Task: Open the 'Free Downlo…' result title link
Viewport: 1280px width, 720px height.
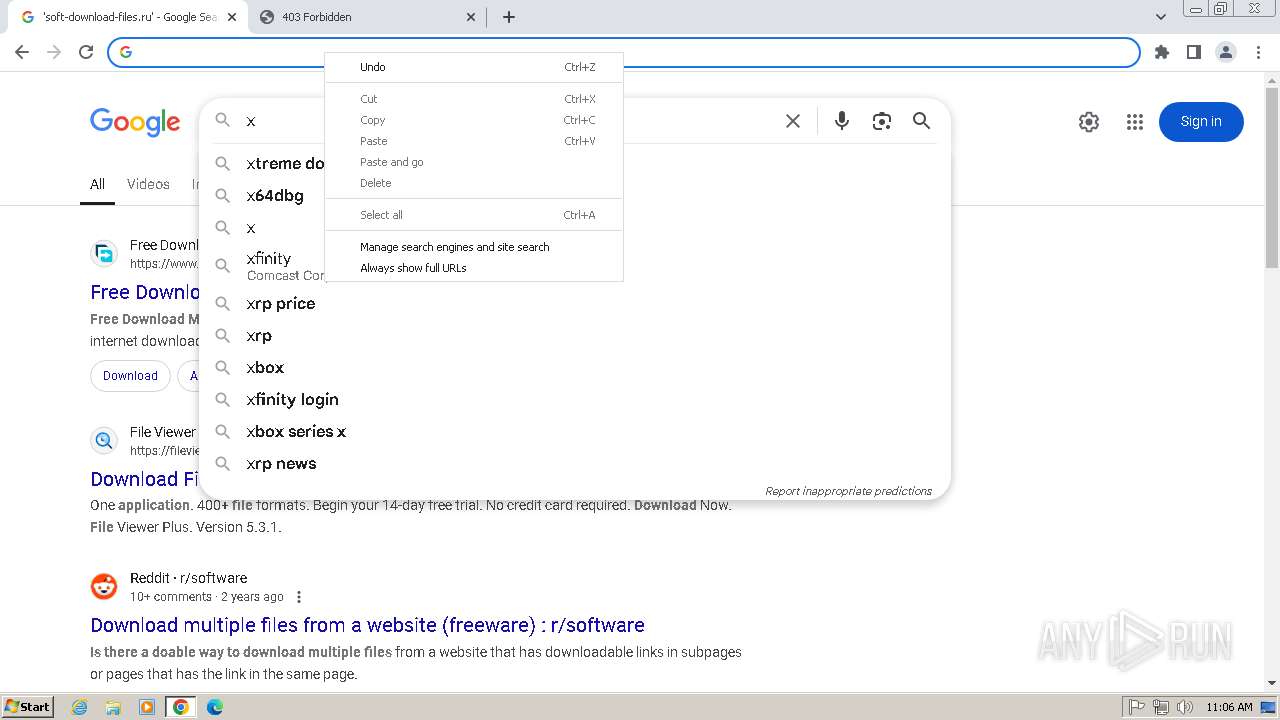Action: [x=145, y=292]
